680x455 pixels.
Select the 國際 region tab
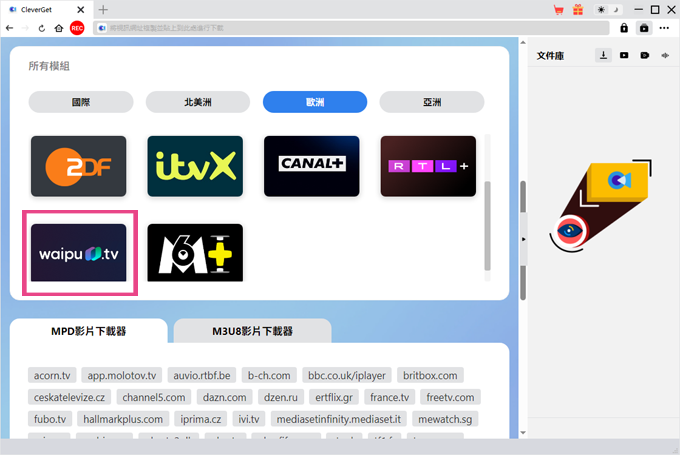click(x=81, y=102)
